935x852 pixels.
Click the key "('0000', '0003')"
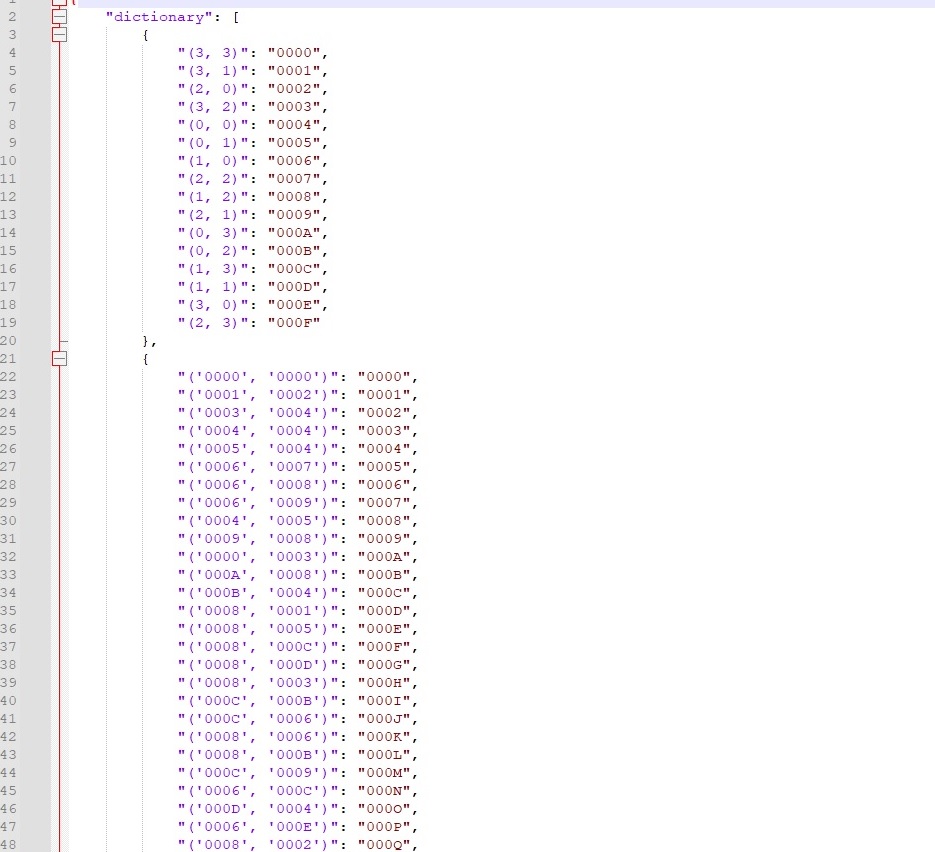(x=258, y=557)
